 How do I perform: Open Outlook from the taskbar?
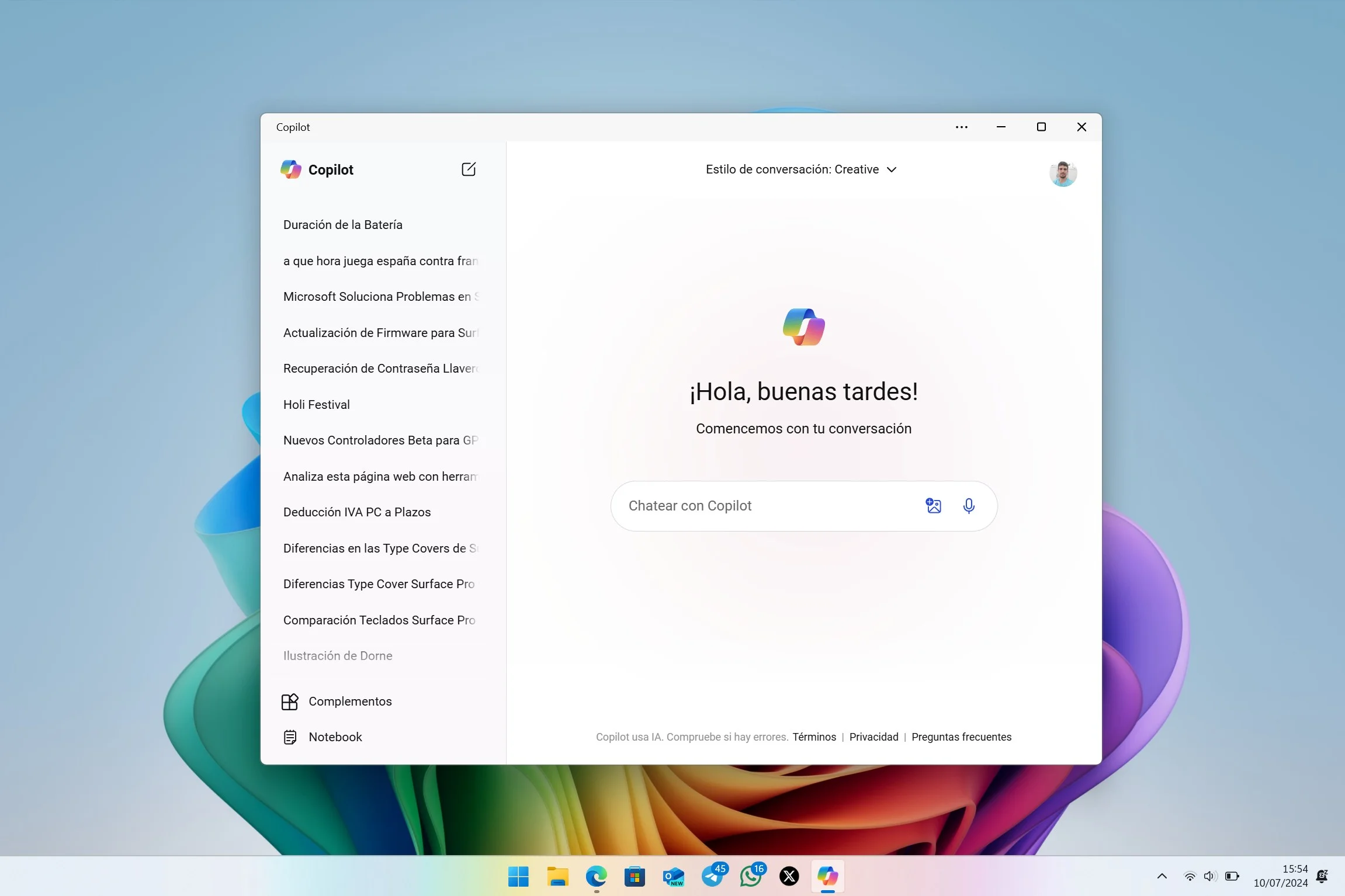[x=672, y=877]
